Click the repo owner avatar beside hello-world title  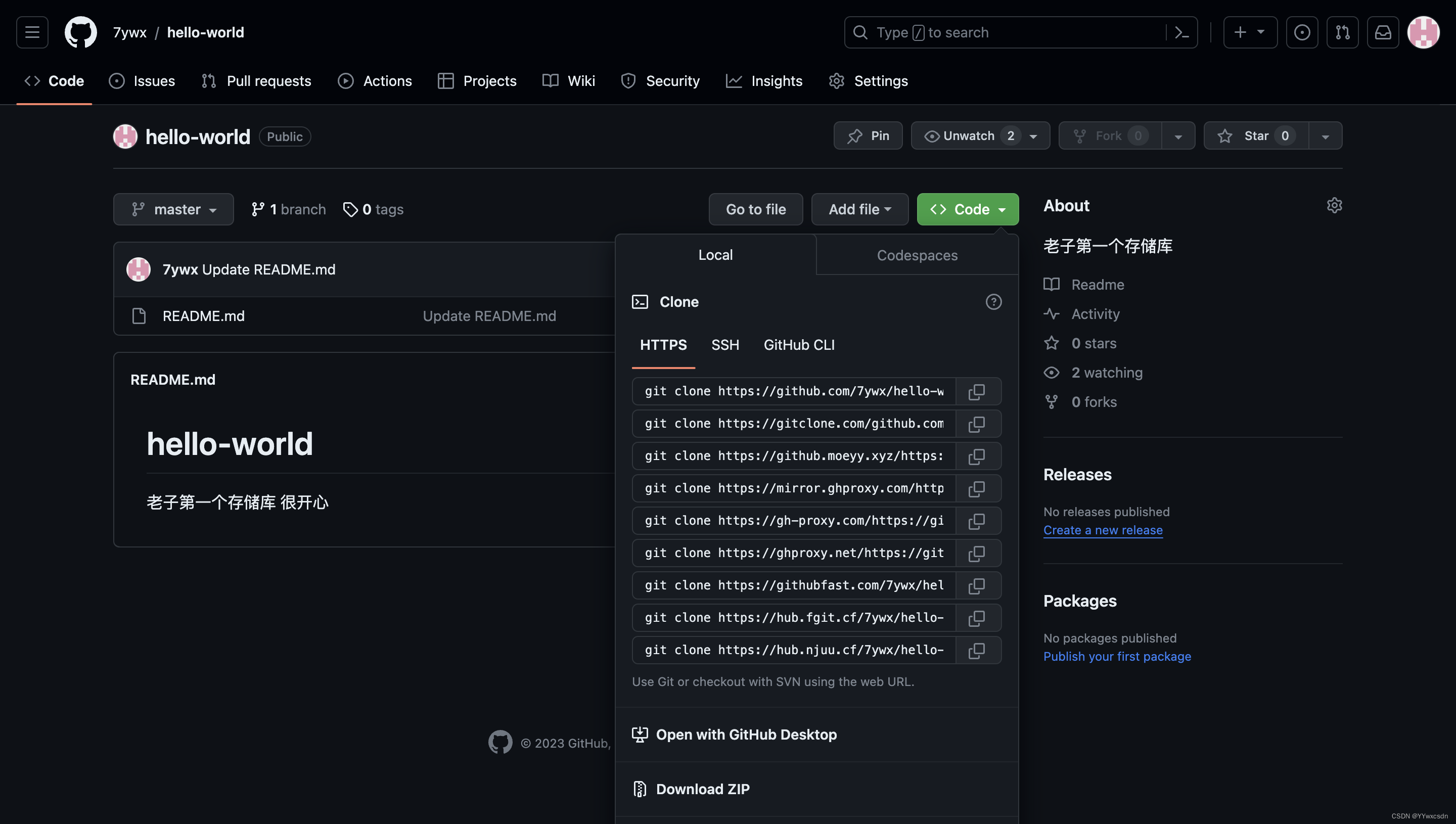coord(125,136)
